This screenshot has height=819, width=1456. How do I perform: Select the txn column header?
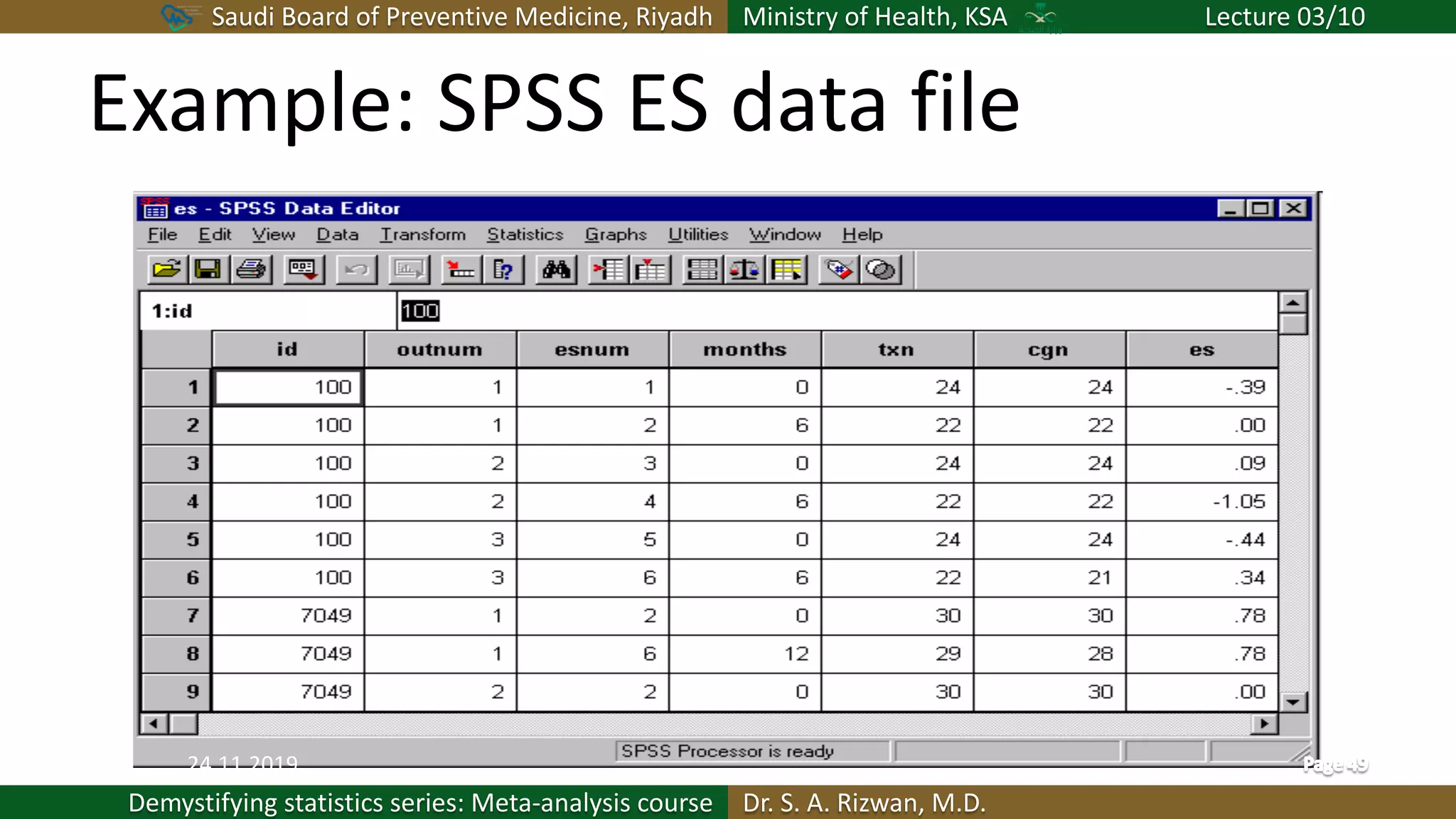point(897,349)
